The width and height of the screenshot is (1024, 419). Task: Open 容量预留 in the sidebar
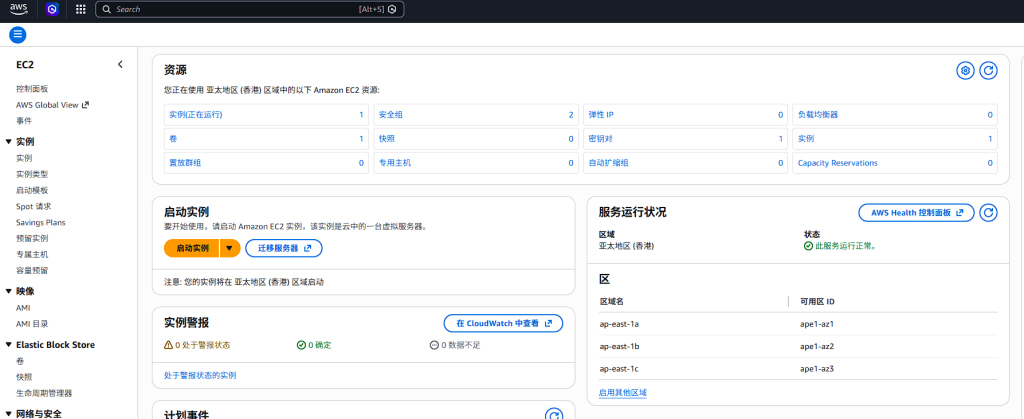(32, 270)
